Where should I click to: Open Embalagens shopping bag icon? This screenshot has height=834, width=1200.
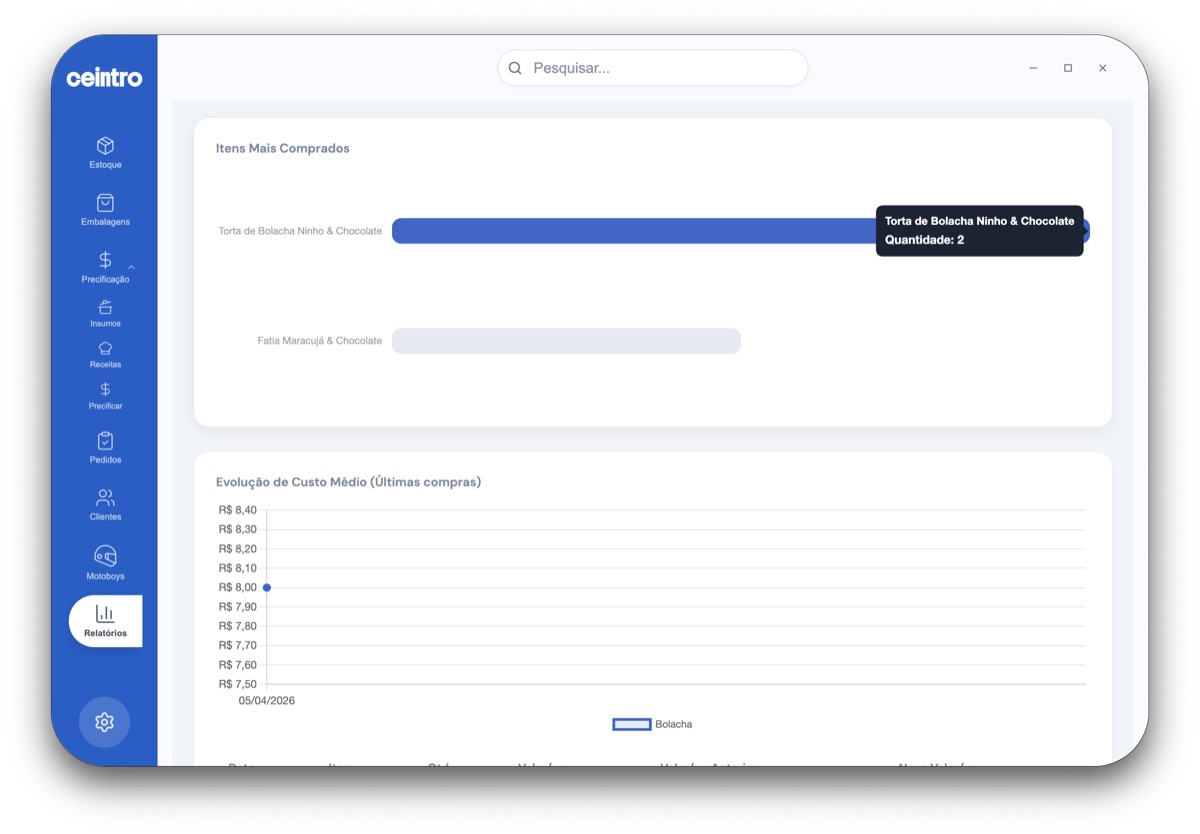pyautogui.click(x=105, y=203)
